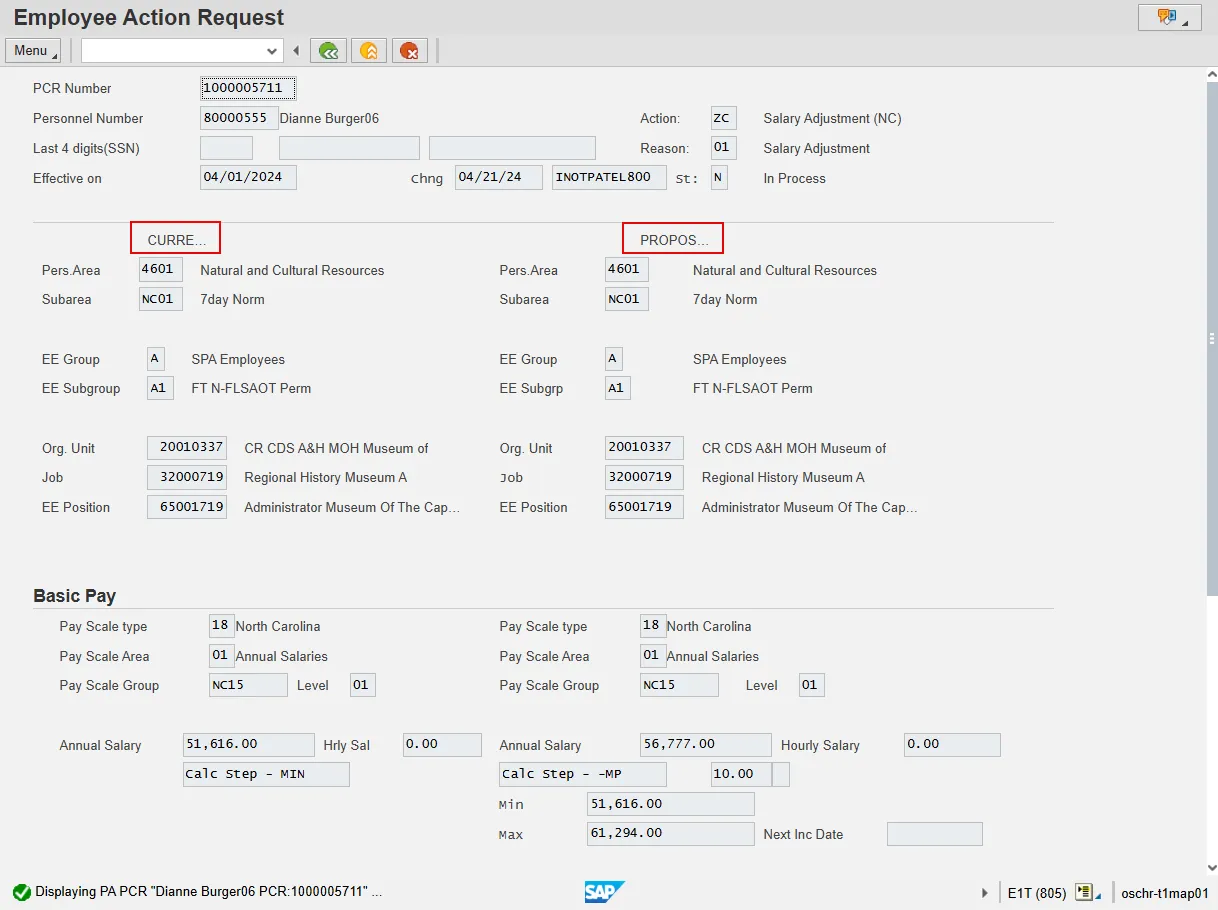The height and width of the screenshot is (910, 1218).
Task: Select the Personnel Number field
Action: (239, 118)
